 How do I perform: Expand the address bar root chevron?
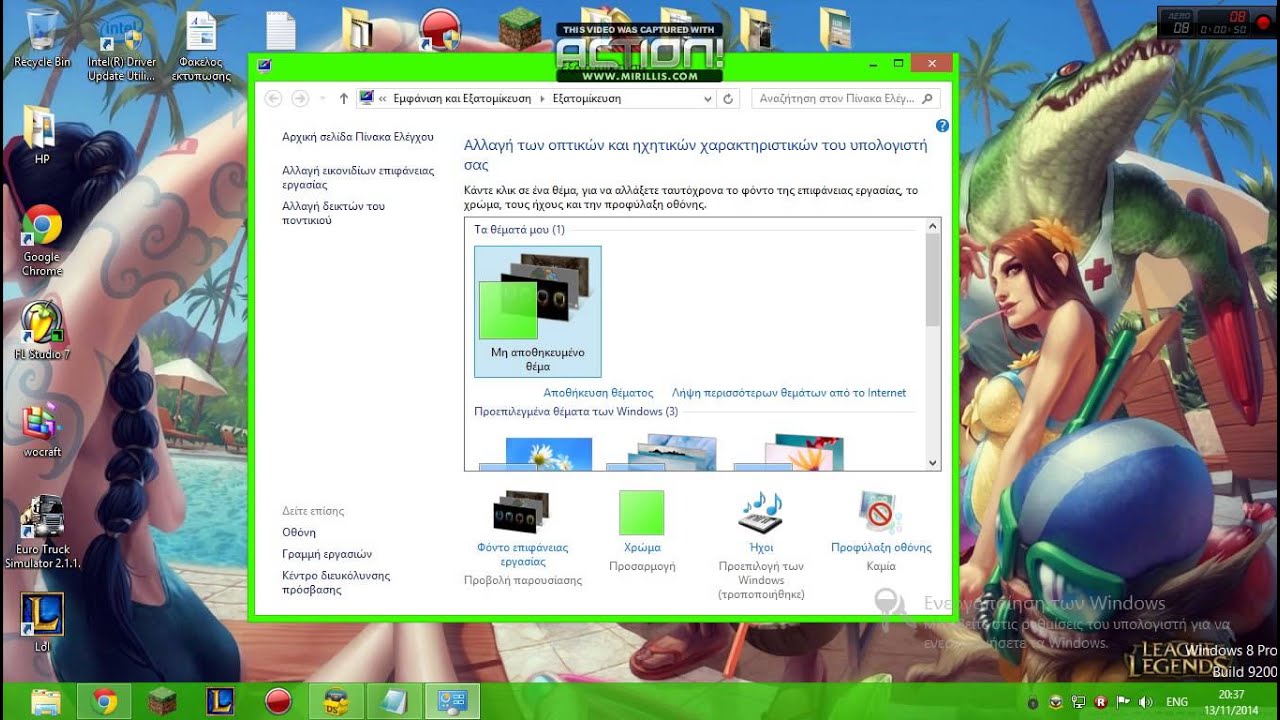[x=383, y=99]
